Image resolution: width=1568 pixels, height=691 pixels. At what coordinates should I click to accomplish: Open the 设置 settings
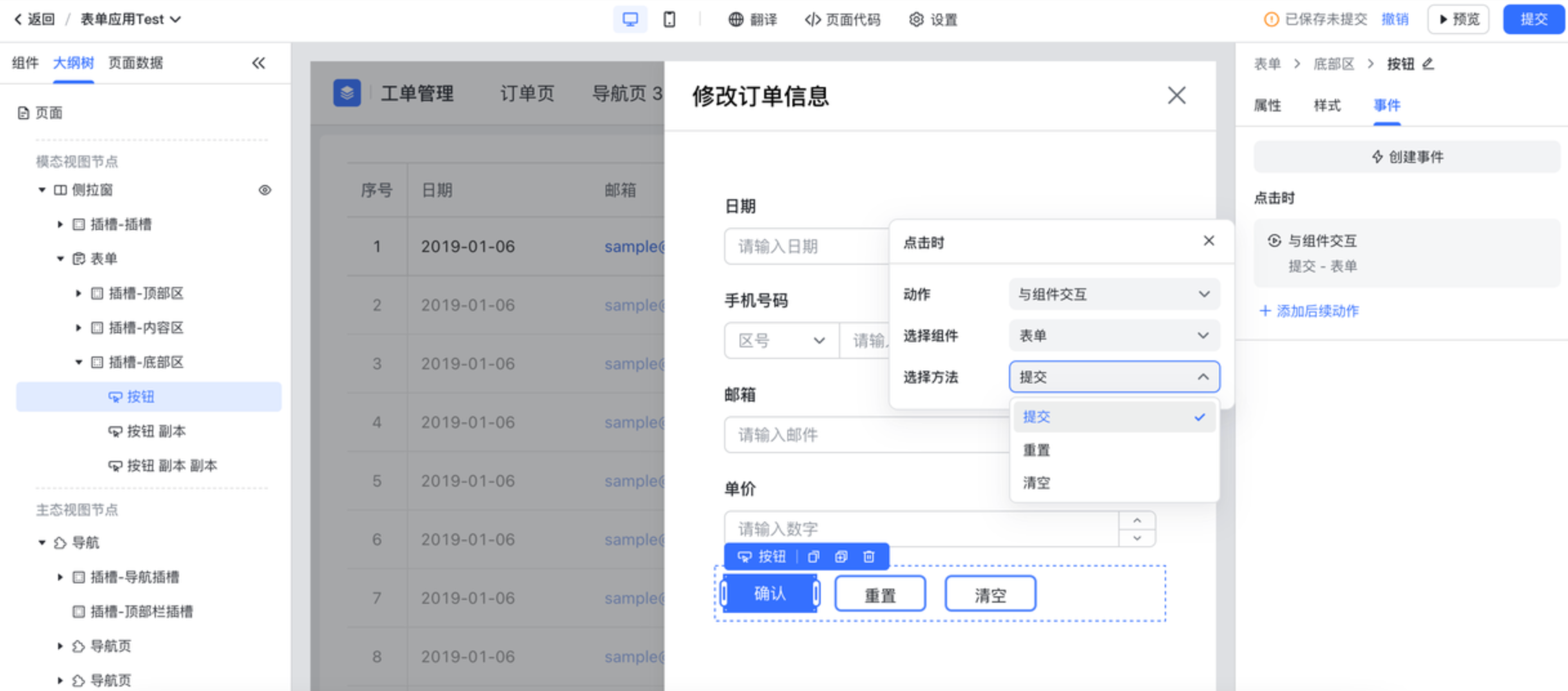point(933,20)
